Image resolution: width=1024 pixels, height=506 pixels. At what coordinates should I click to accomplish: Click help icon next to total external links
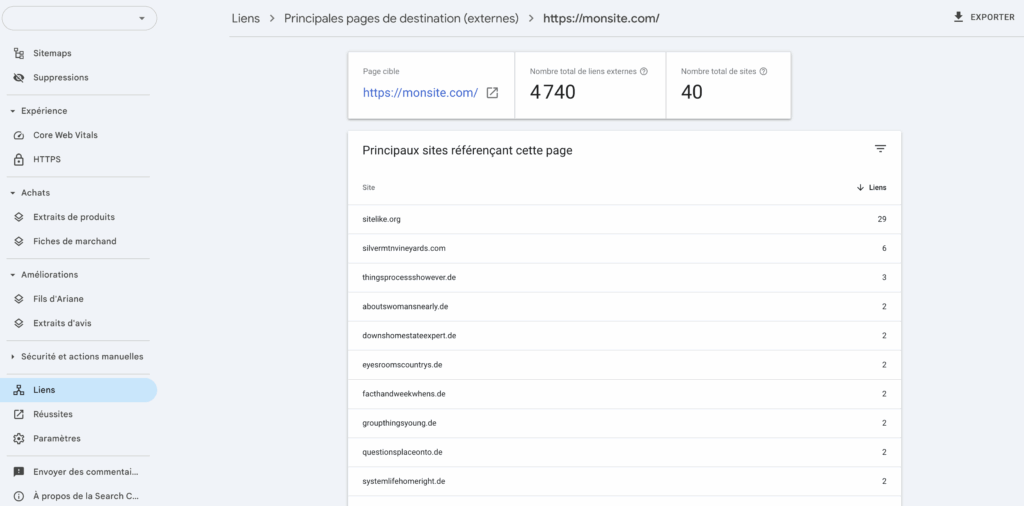point(644,71)
